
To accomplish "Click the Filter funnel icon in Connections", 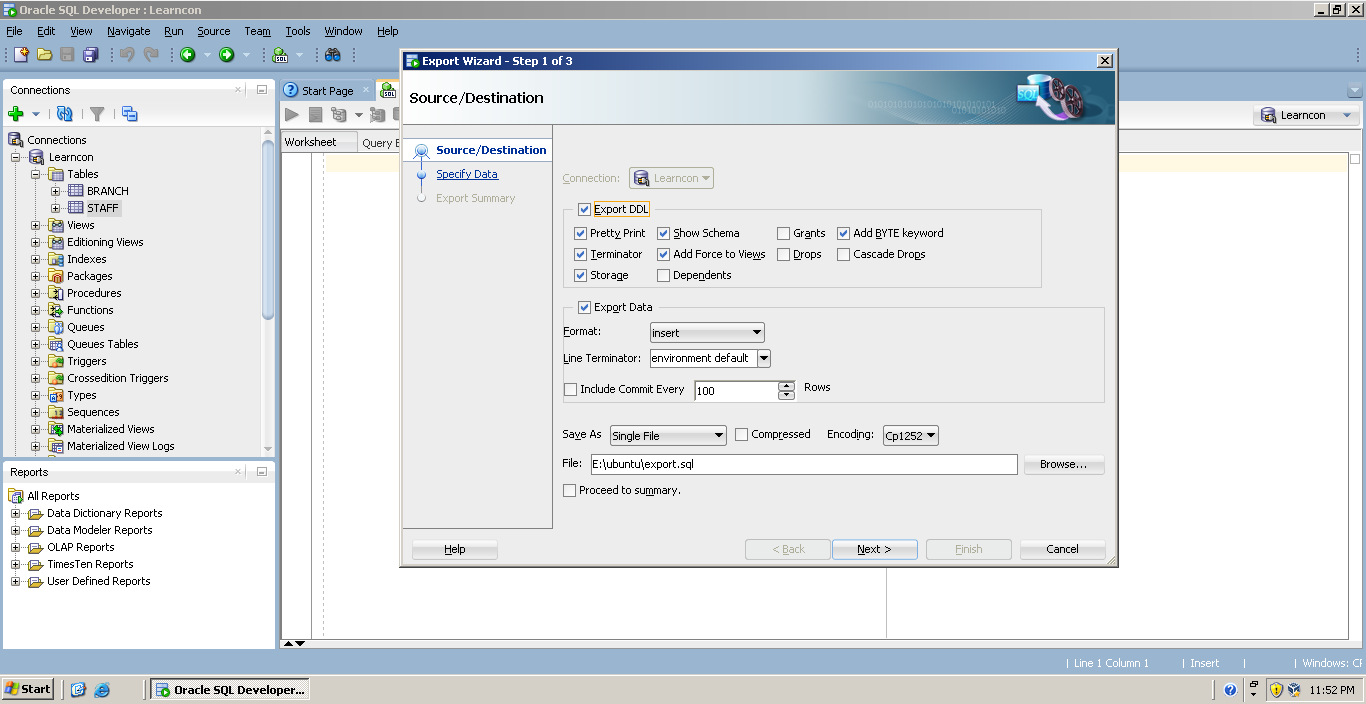I will (97, 114).
